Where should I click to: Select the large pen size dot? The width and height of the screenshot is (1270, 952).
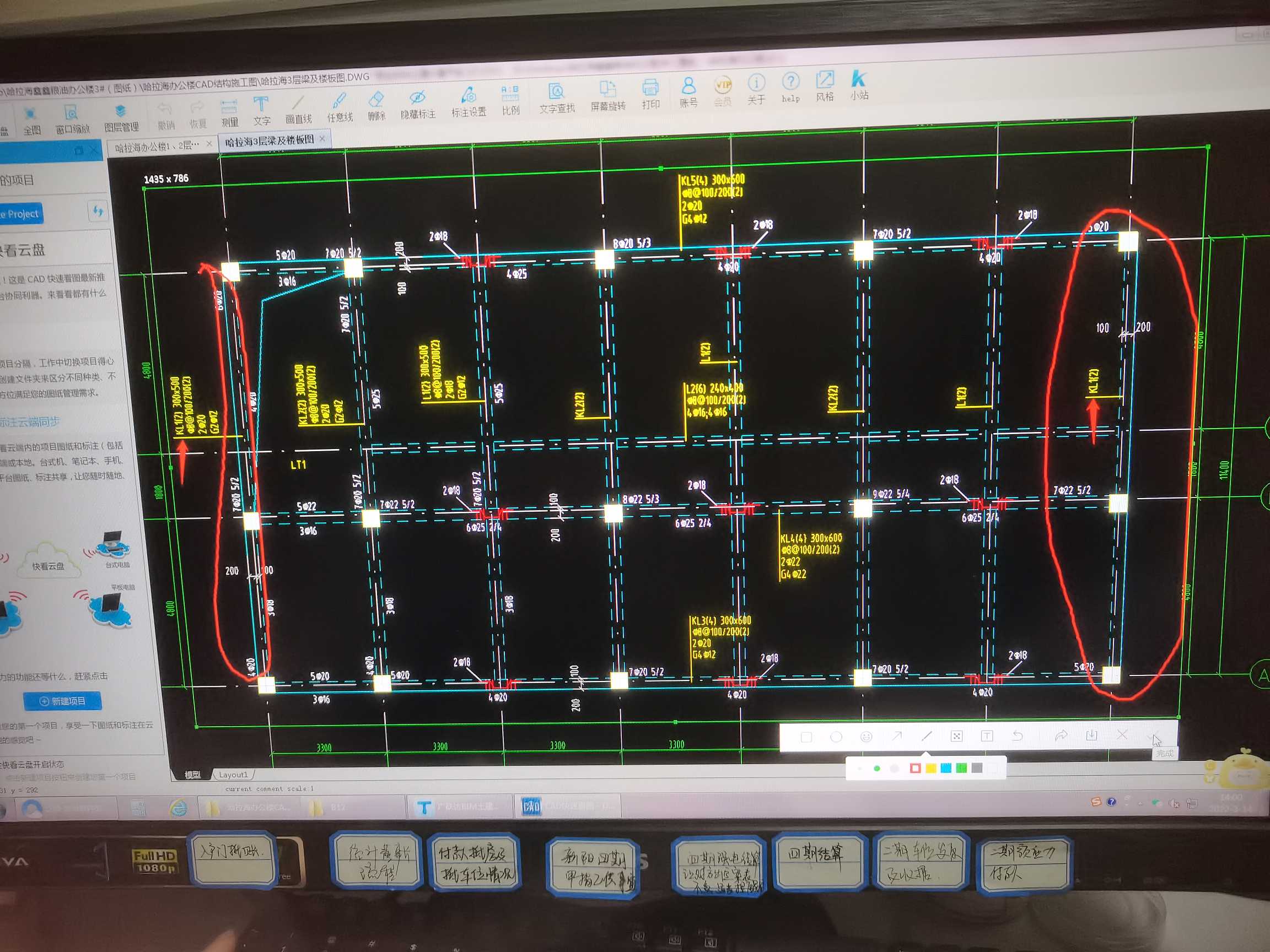(895, 769)
